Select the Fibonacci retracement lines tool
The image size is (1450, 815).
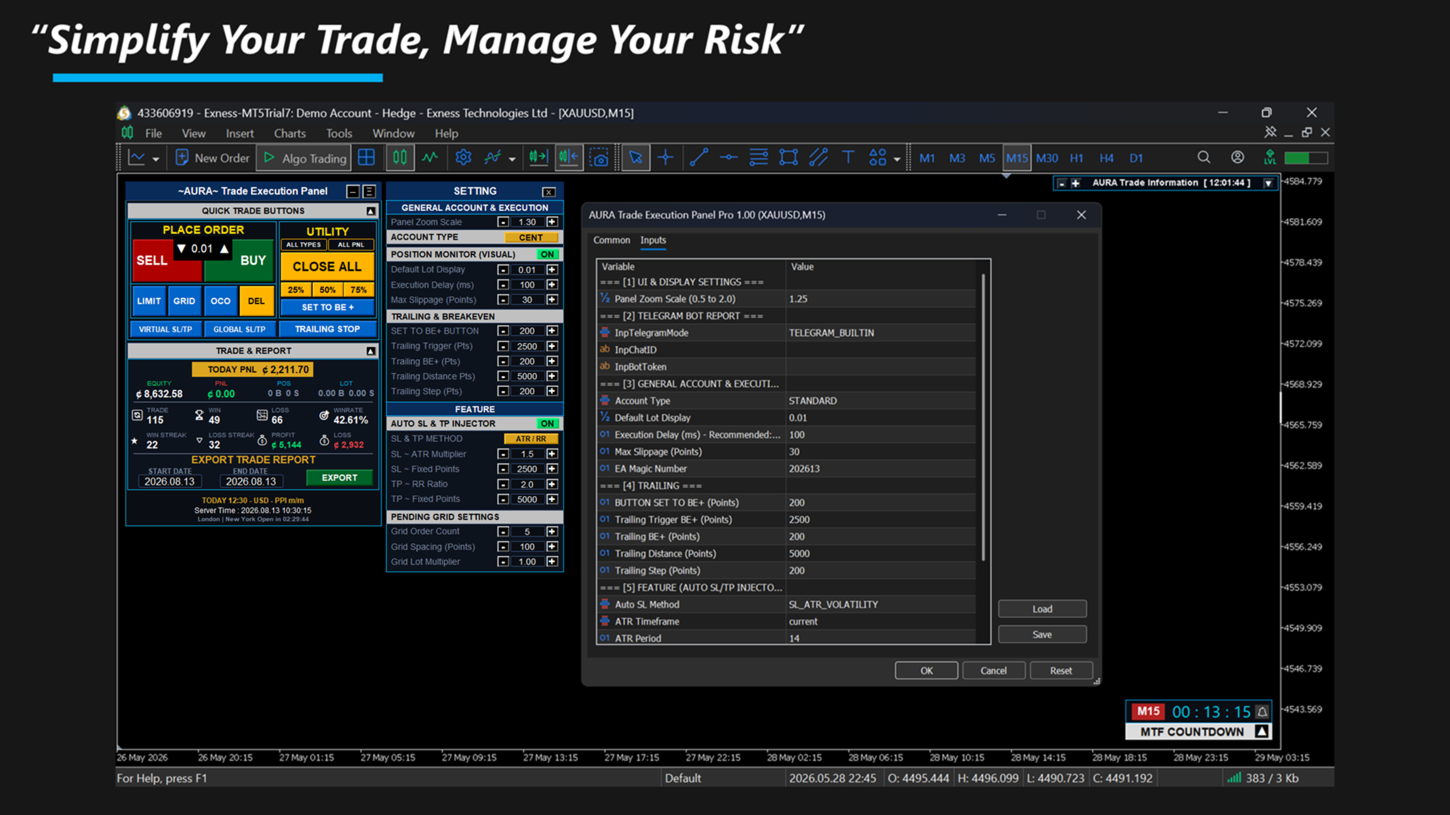click(759, 158)
